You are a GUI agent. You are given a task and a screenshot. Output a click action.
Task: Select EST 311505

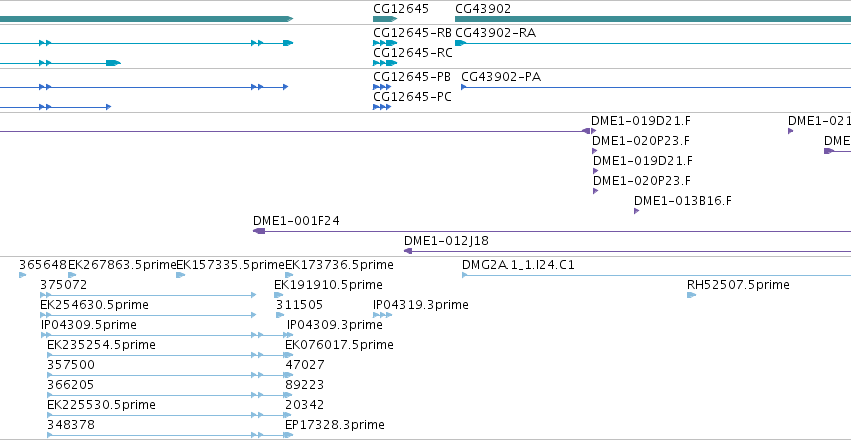tap(299, 305)
